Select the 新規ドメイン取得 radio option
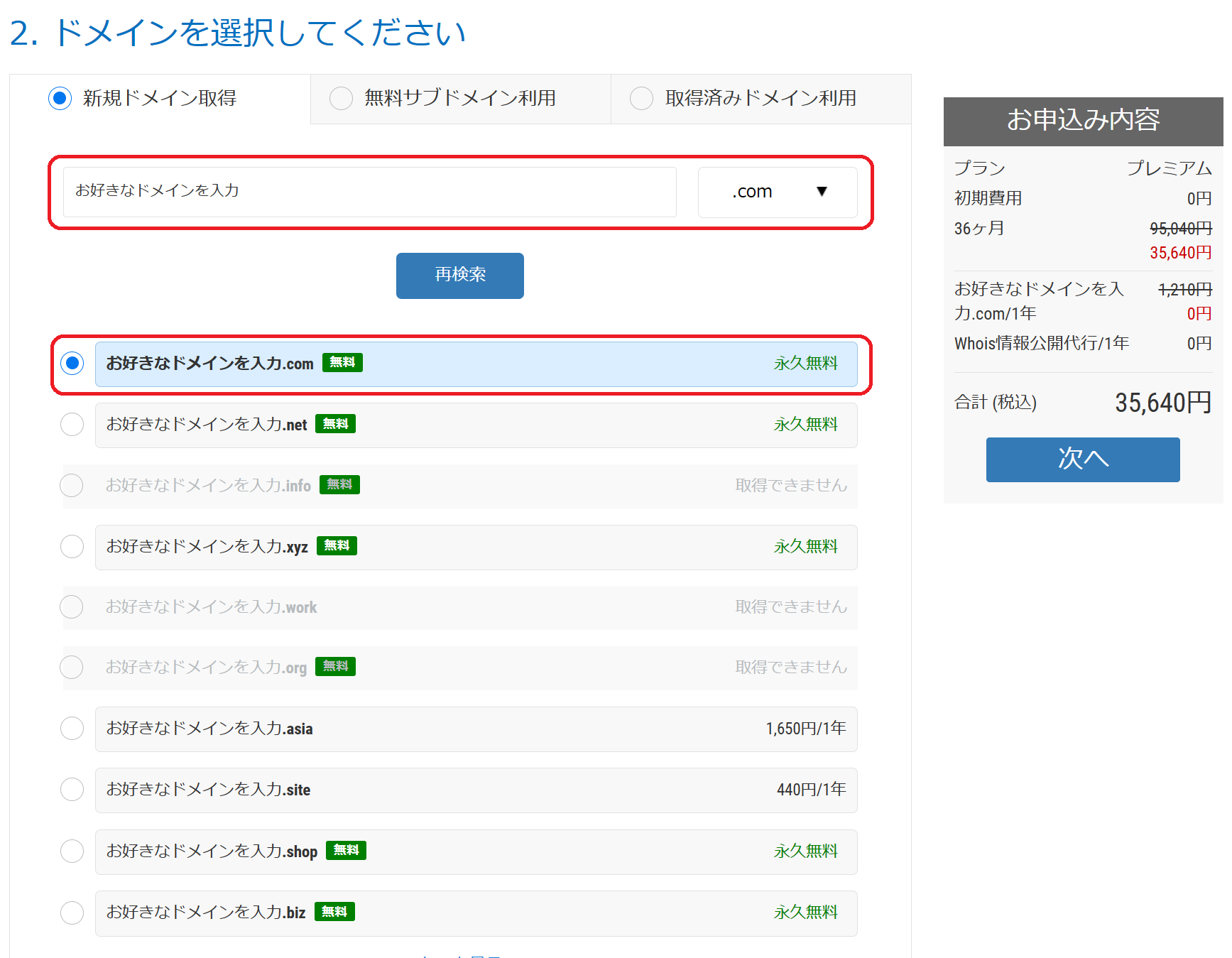The height and width of the screenshot is (958, 1232). pos(60,98)
